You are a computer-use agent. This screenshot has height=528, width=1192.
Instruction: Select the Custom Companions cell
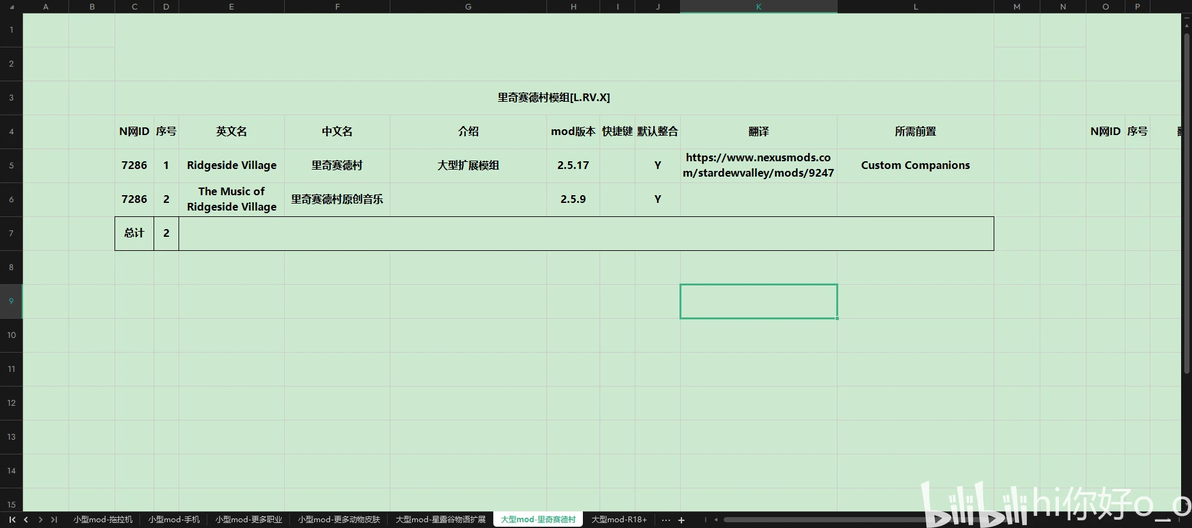916,165
